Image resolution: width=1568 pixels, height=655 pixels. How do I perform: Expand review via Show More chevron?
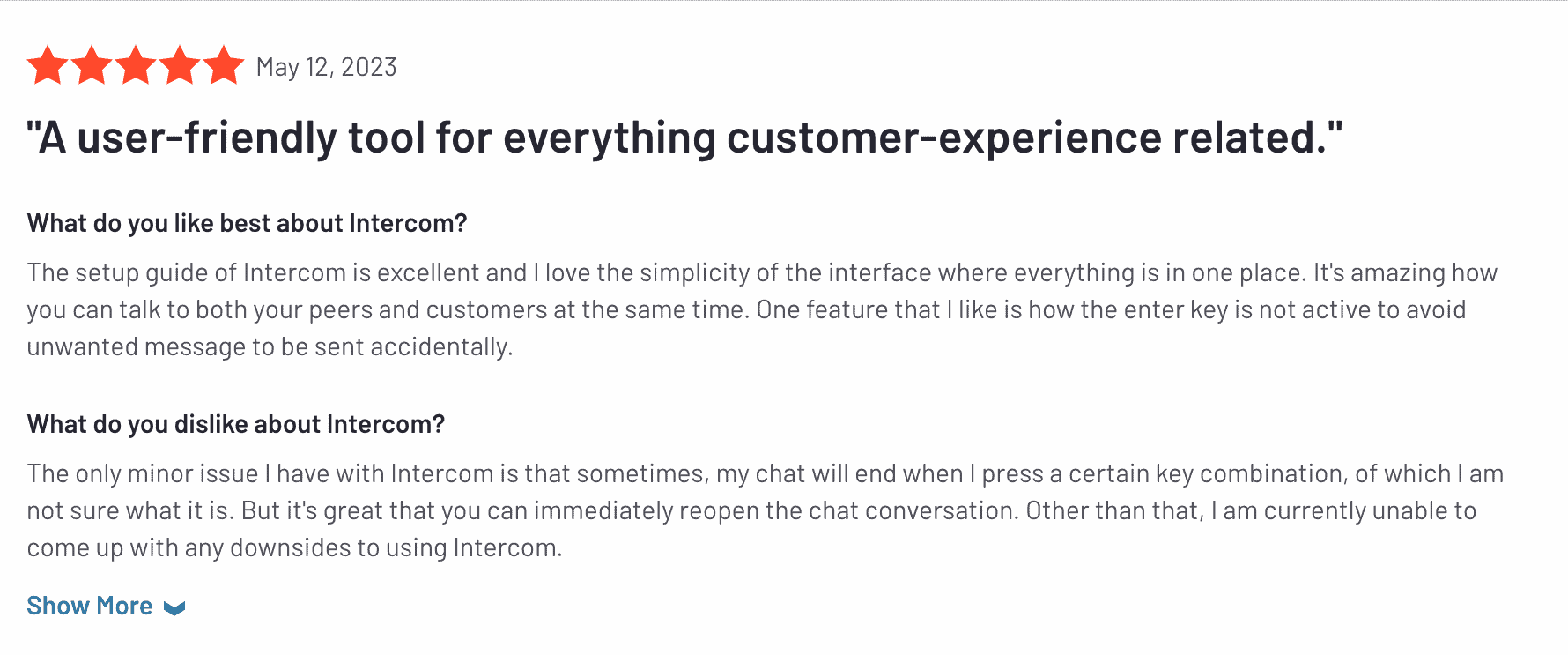tap(174, 607)
